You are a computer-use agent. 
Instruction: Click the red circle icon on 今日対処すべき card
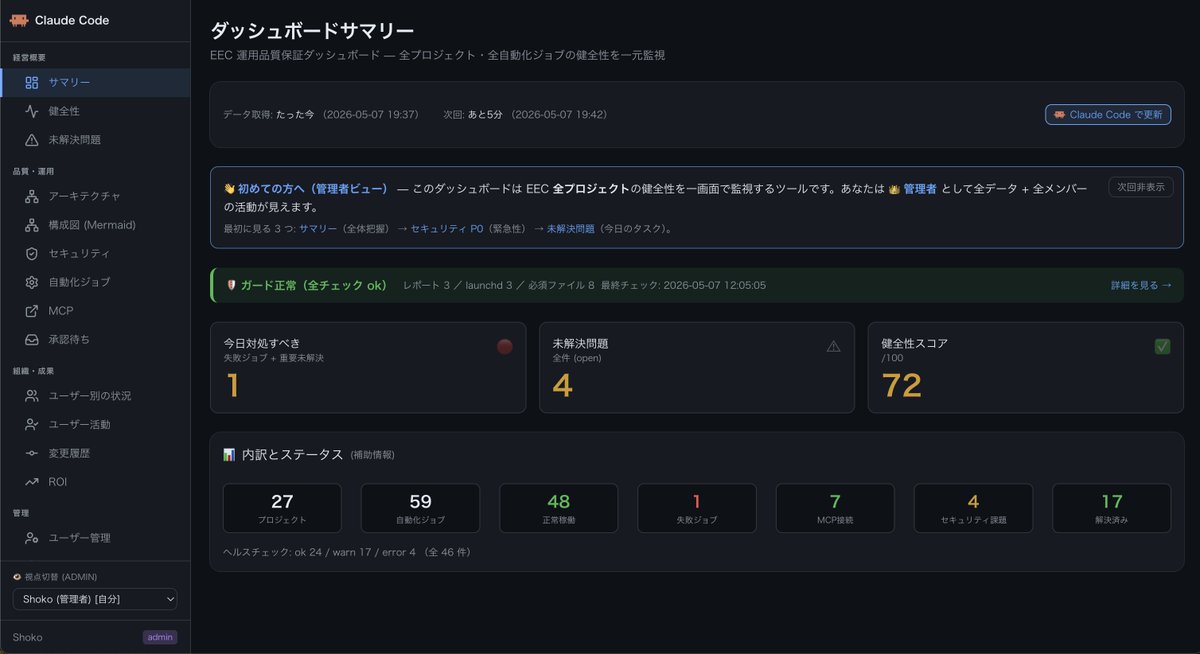(x=505, y=346)
